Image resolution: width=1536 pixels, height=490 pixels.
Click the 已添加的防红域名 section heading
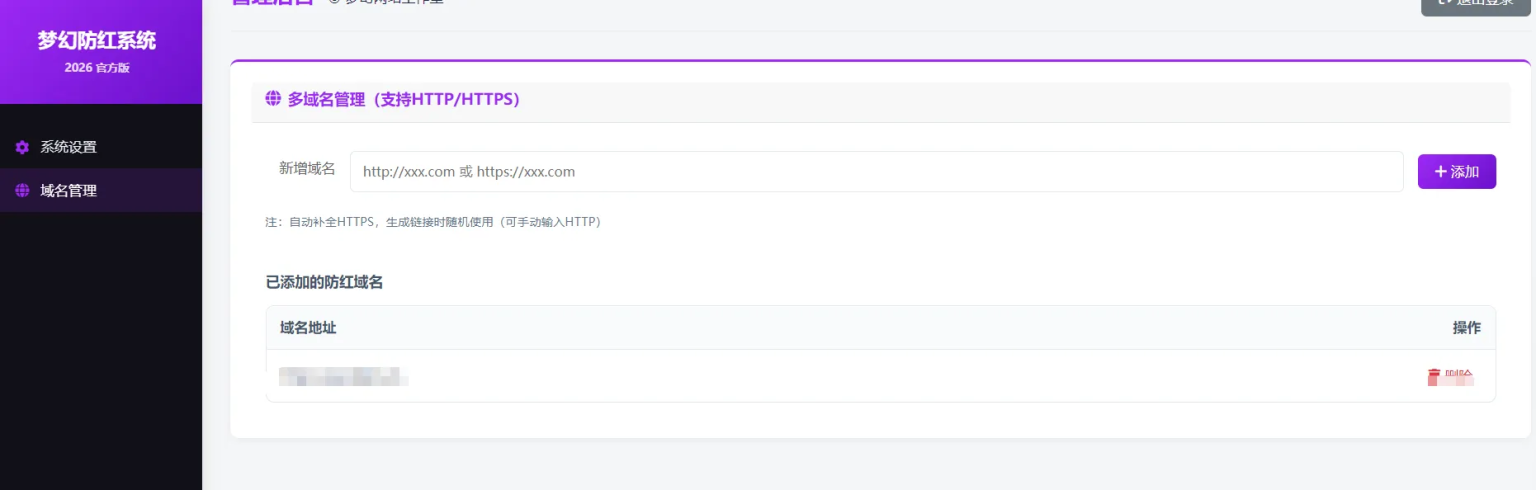point(324,282)
